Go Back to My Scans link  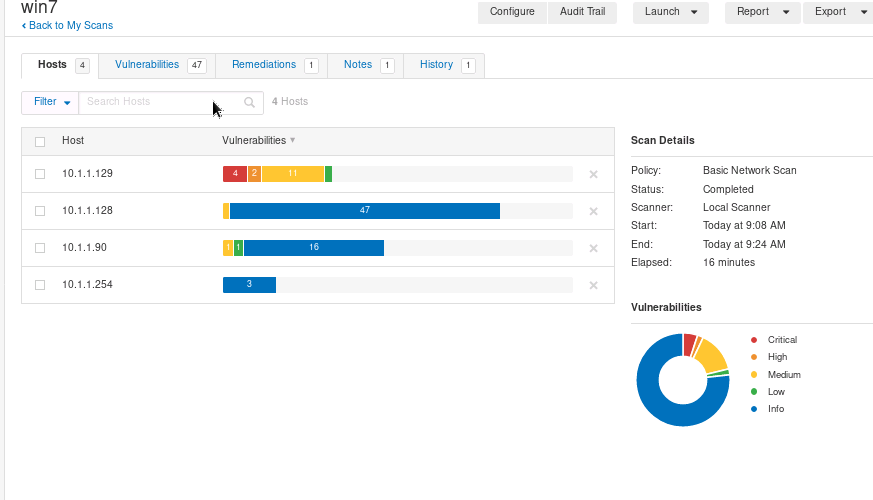point(67,26)
